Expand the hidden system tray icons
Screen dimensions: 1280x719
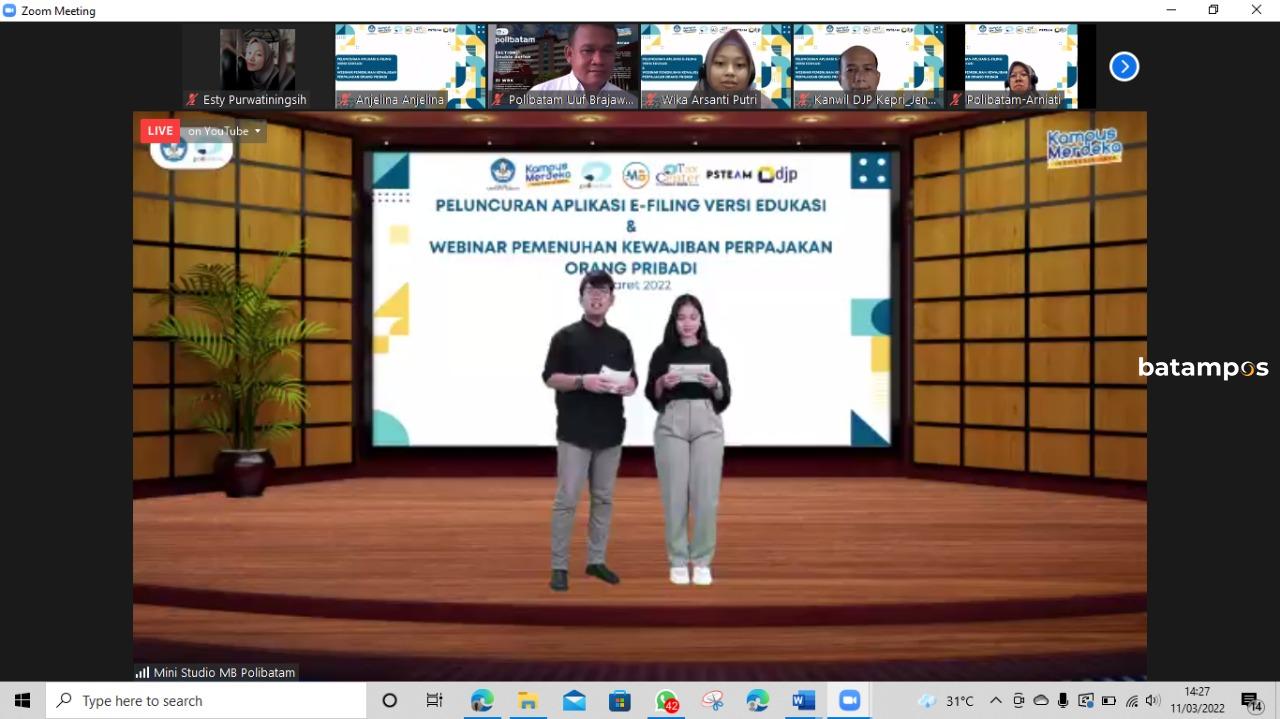995,701
